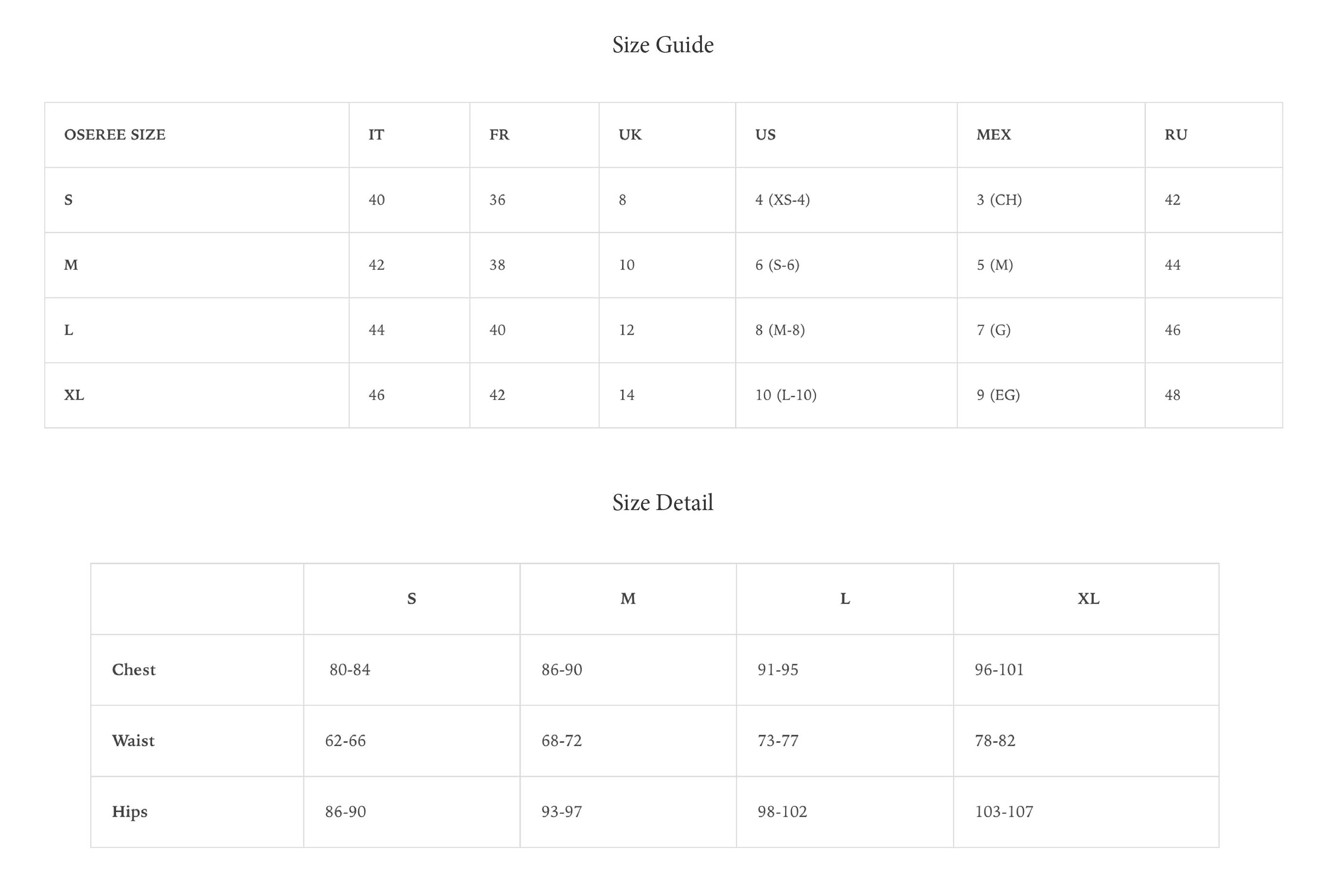The height and width of the screenshot is (896, 1342).
Task: Select the XL row label in Size Guide
Action: (x=74, y=396)
